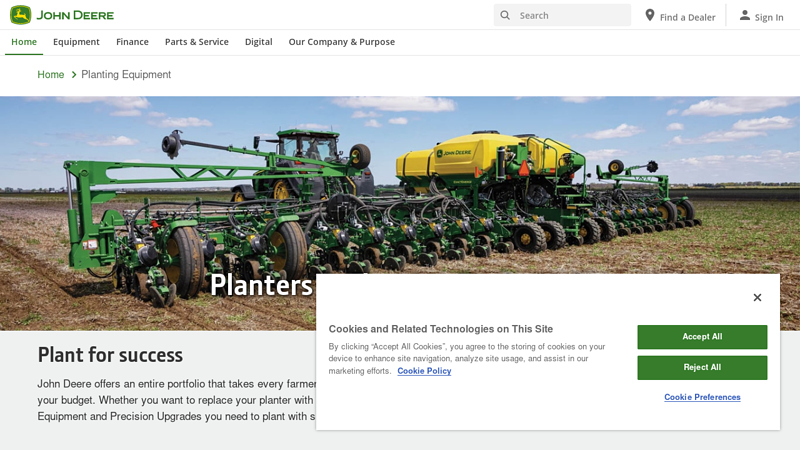
Task: Click the breadcrumb chevron separator
Action: pos(73,74)
